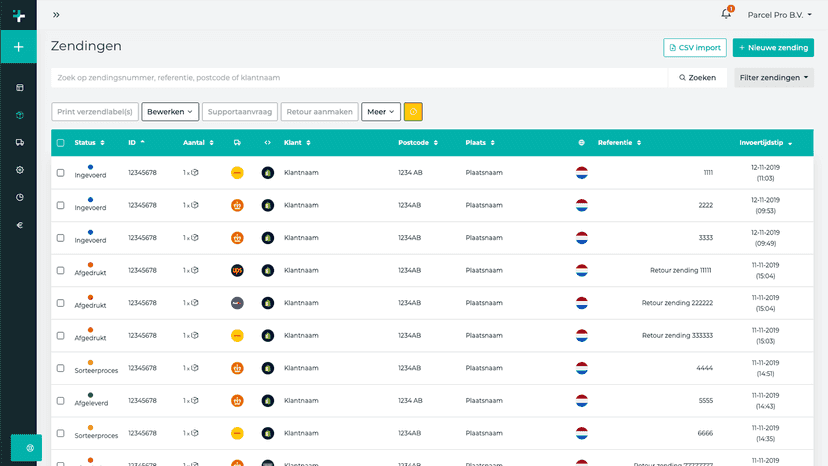
Task: Open the delivery truck sidebar icon
Action: point(20,143)
